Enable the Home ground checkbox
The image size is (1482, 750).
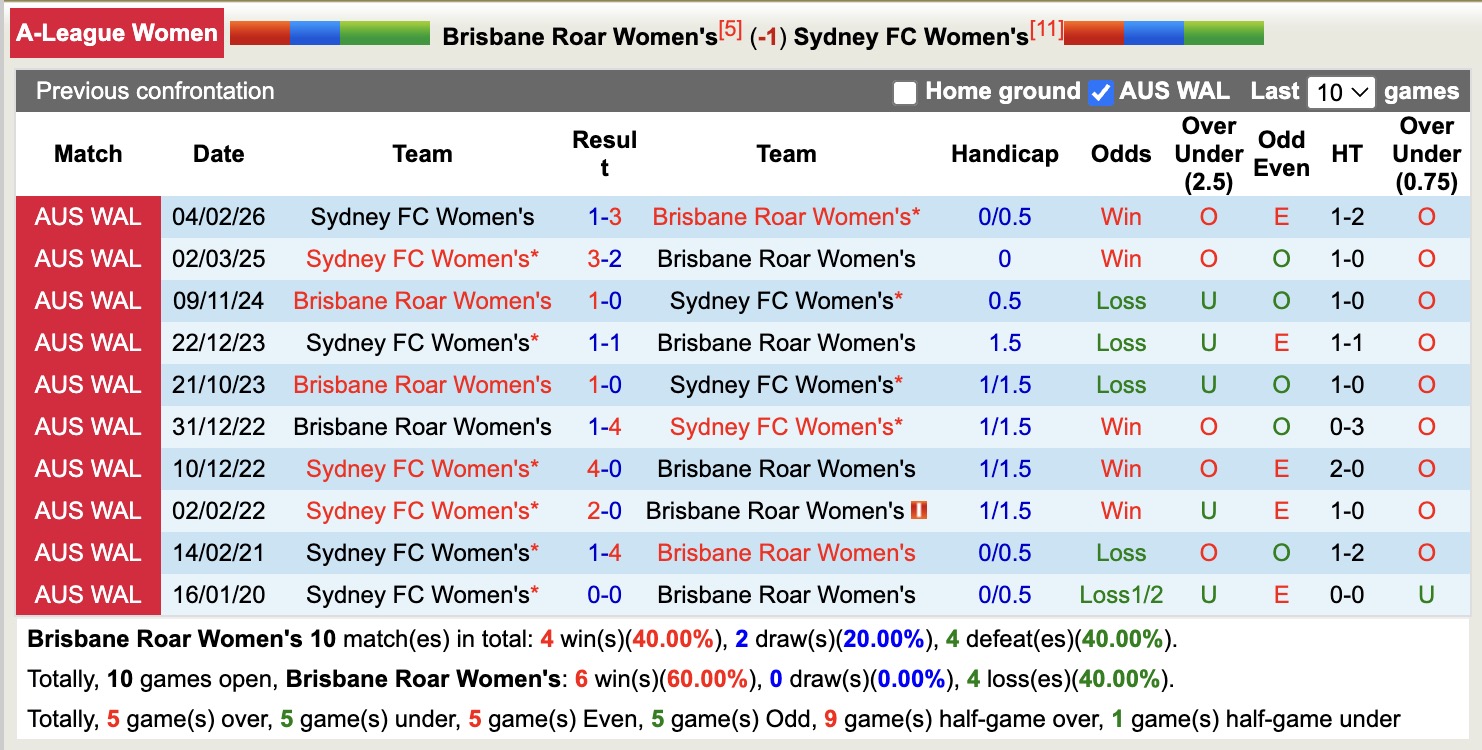(906, 91)
